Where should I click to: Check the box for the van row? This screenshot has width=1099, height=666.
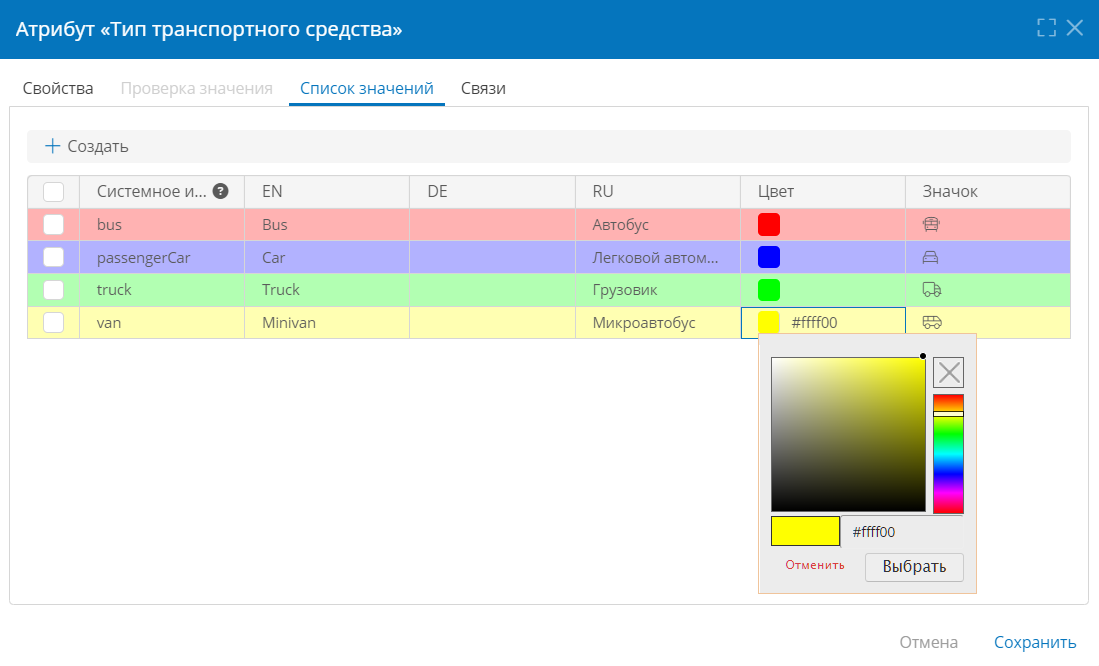pyautogui.click(x=53, y=322)
